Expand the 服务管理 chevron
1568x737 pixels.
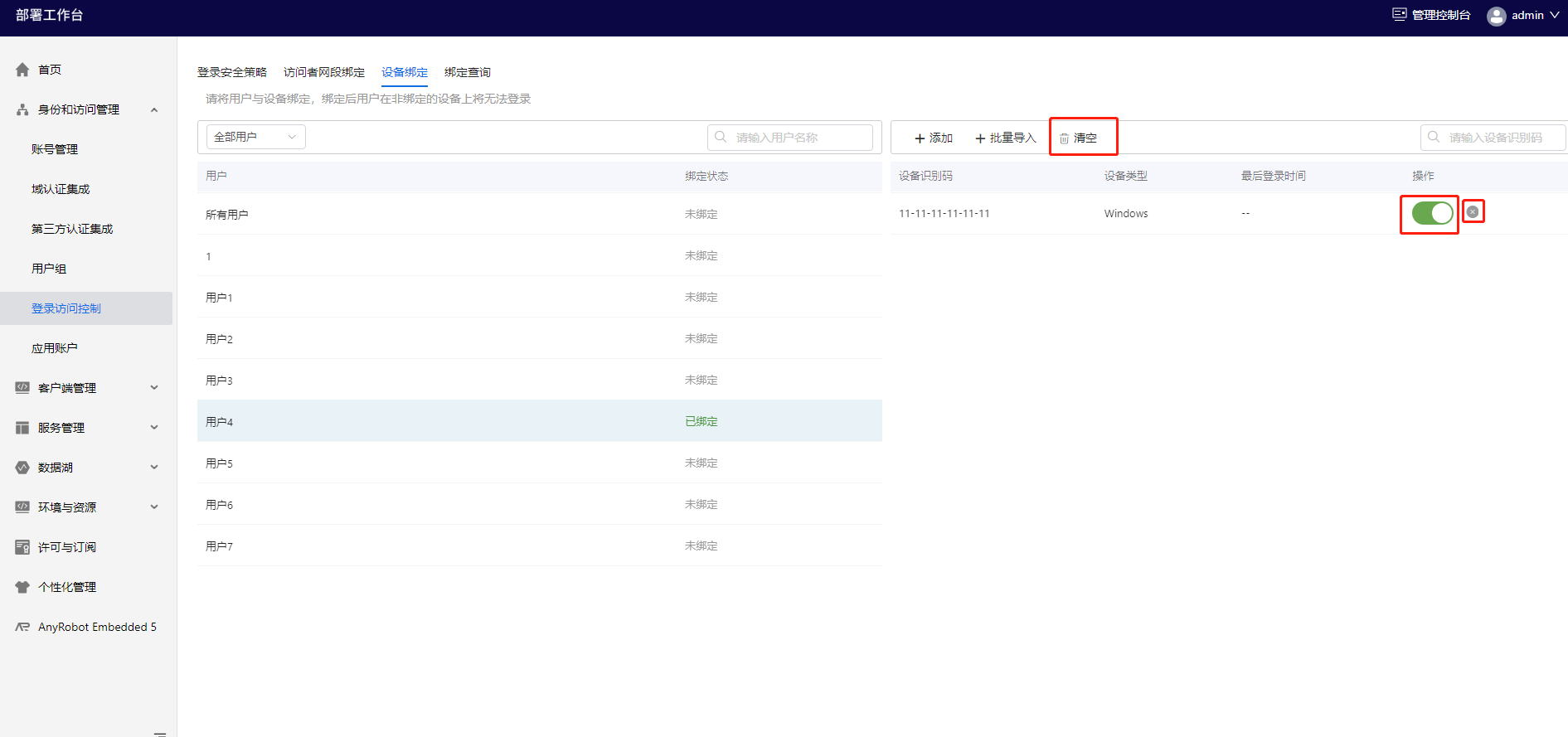154,427
